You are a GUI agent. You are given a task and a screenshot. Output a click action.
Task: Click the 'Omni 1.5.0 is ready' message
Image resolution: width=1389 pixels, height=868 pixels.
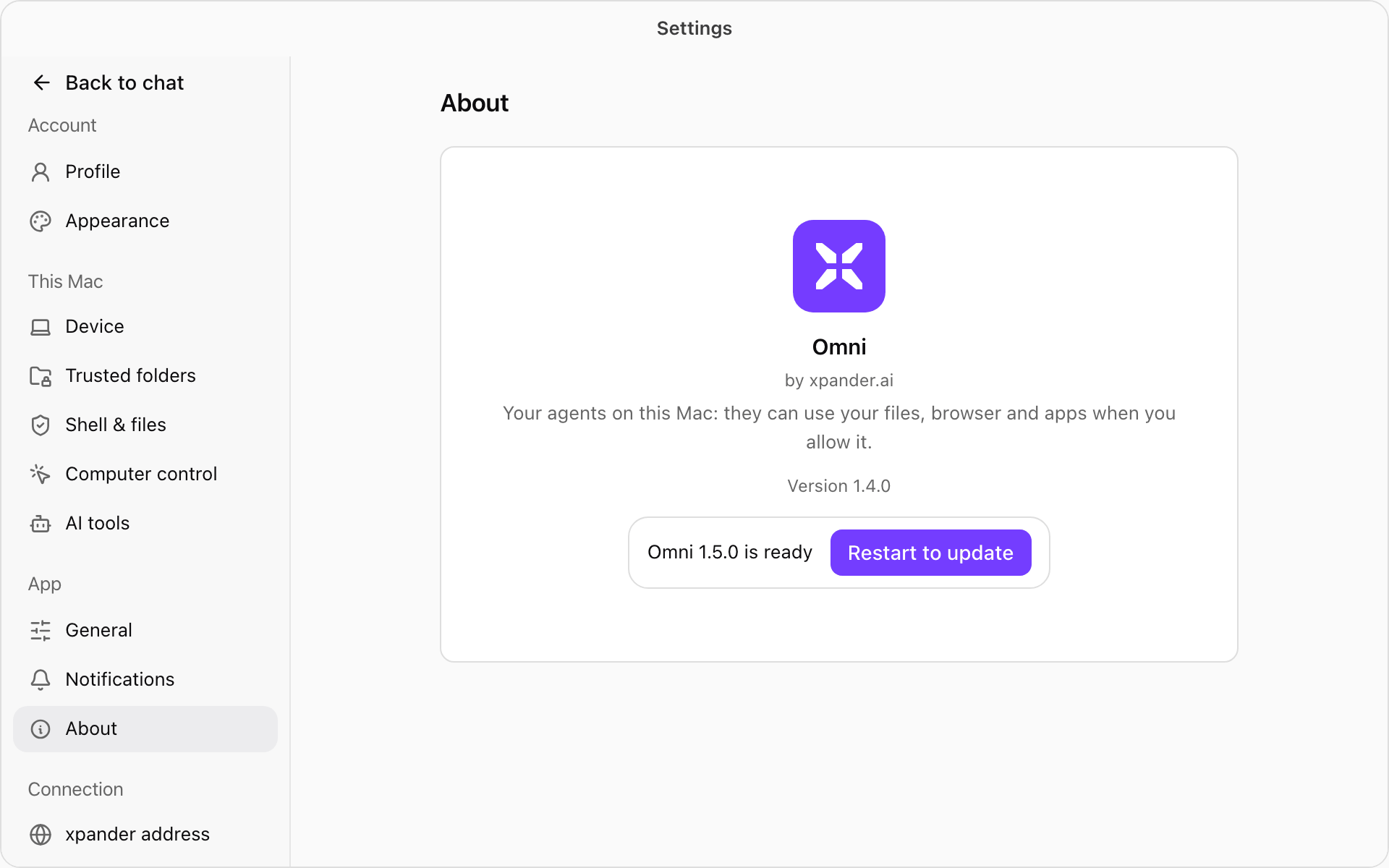point(730,553)
